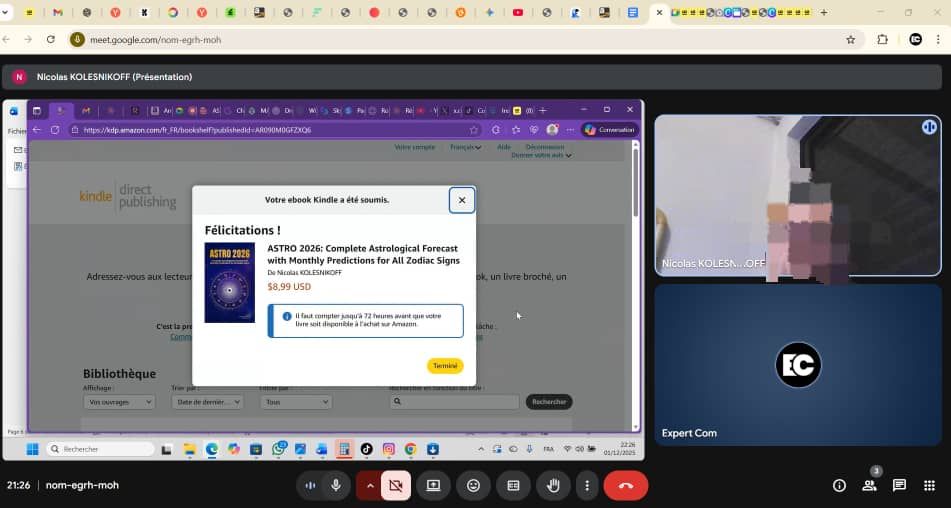Select the Expert Com participant tile

coord(798,365)
